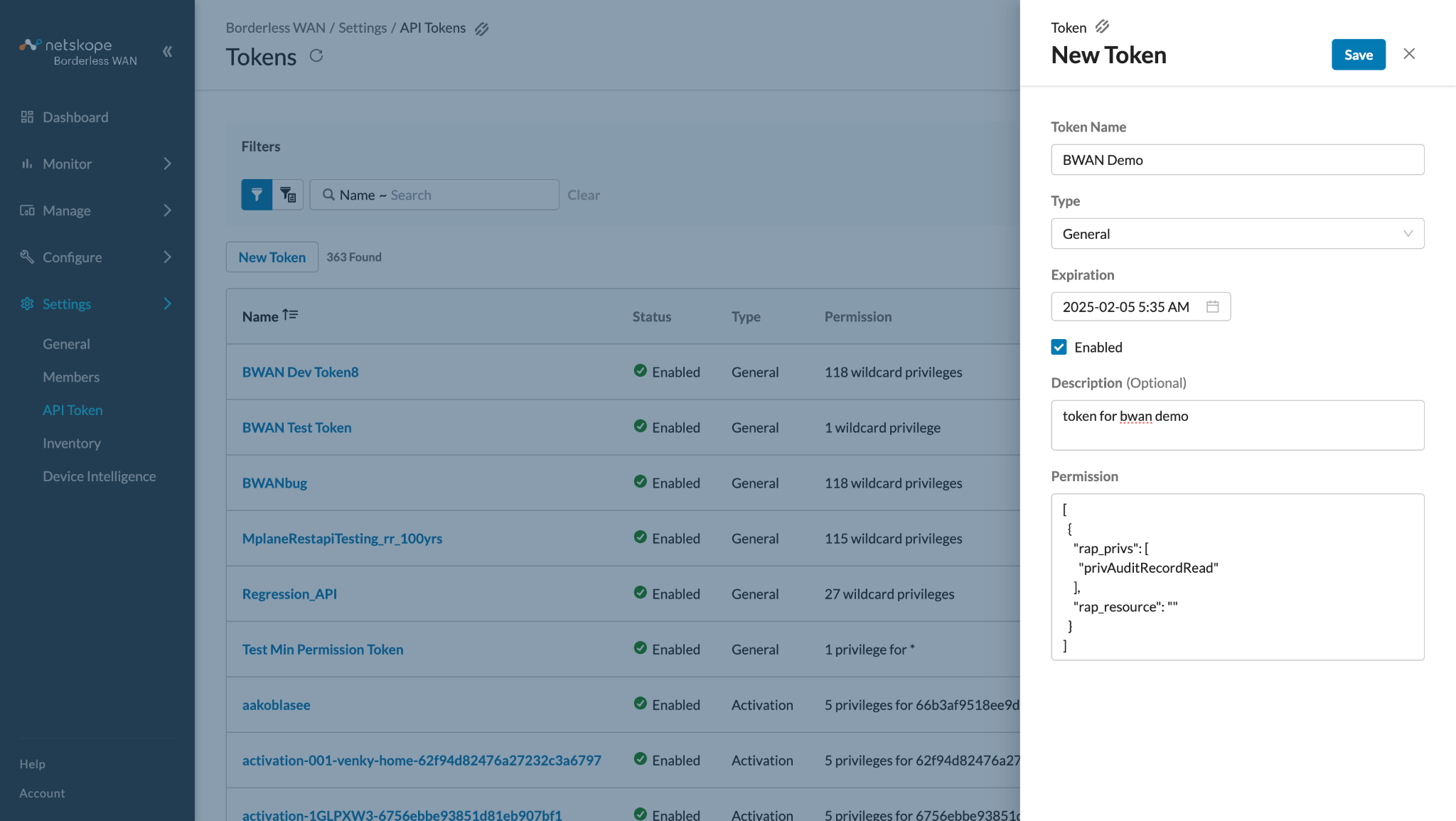This screenshot has width=1456, height=821.
Task: Click the Expiration date field
Action: tap(1140, 306)
